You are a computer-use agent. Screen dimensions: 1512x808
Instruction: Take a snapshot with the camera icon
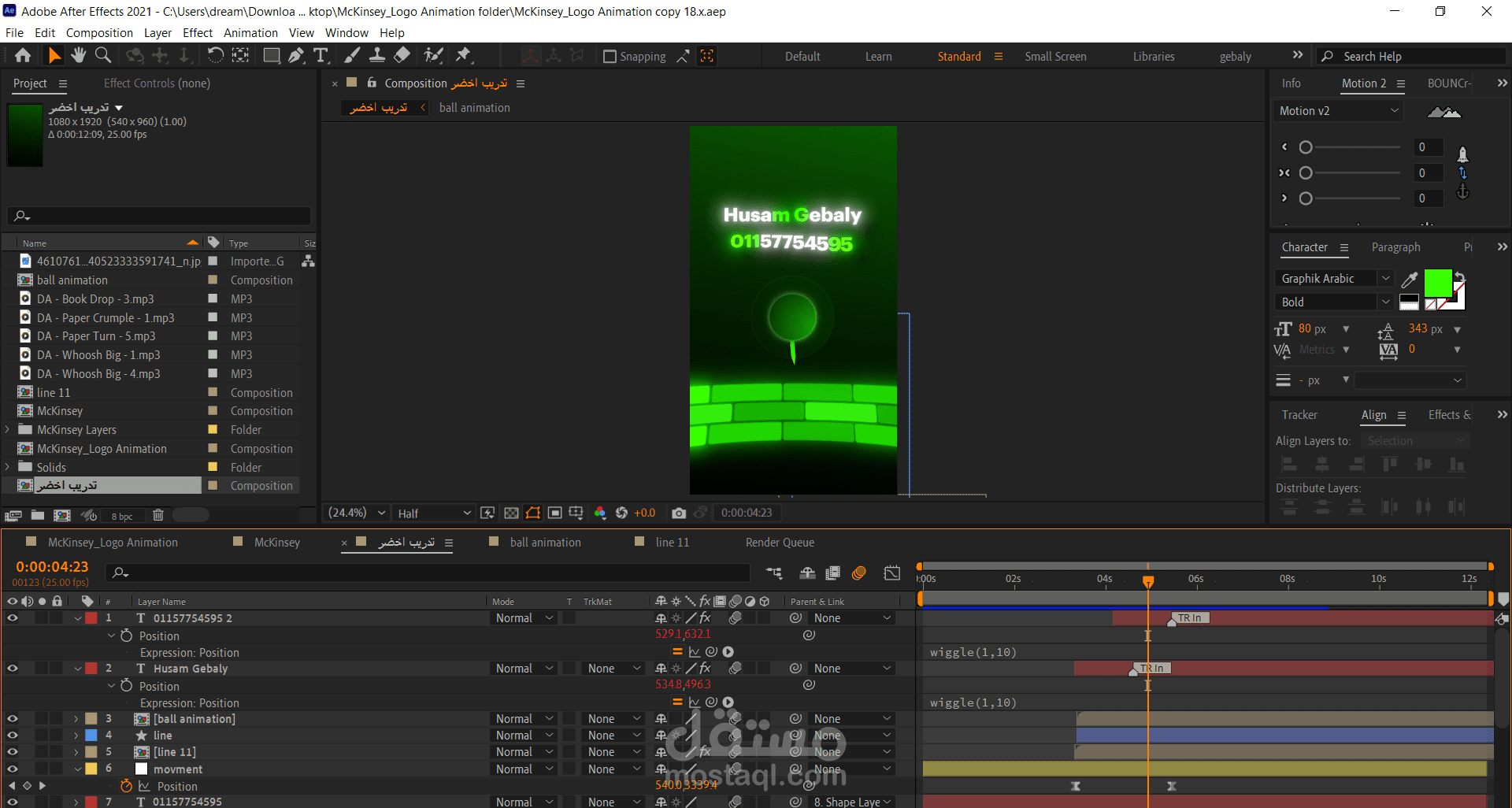coord(679,513)
